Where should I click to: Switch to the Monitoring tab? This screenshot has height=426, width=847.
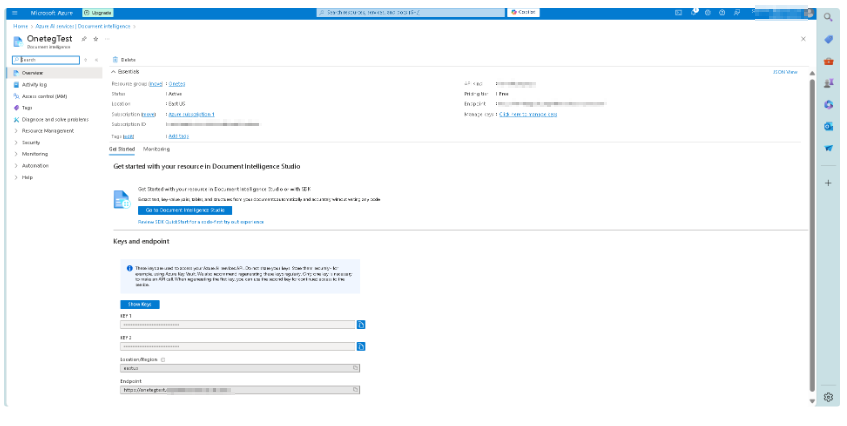156,148
